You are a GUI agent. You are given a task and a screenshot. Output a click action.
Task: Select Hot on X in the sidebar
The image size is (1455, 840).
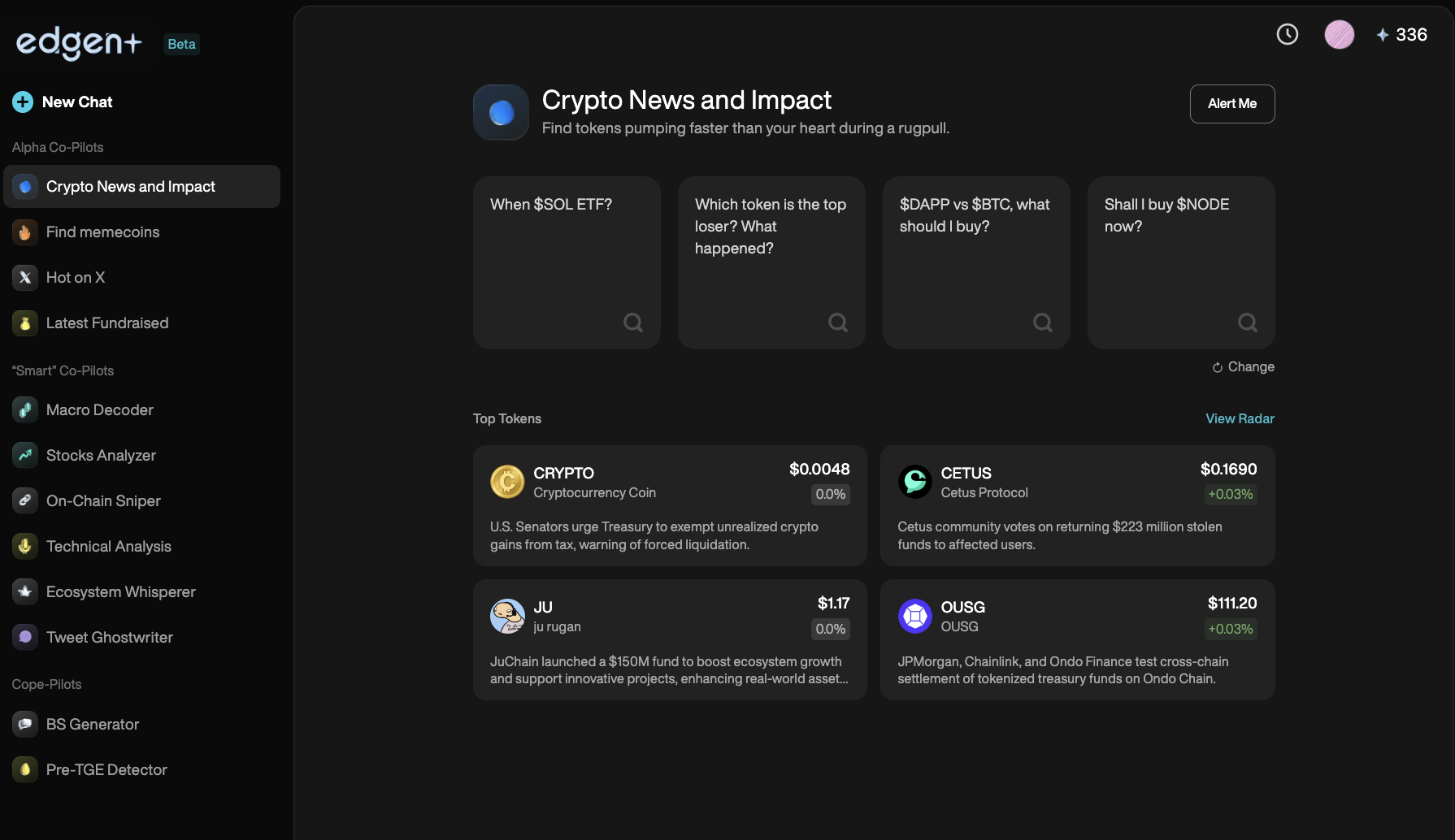click(76, 278)
